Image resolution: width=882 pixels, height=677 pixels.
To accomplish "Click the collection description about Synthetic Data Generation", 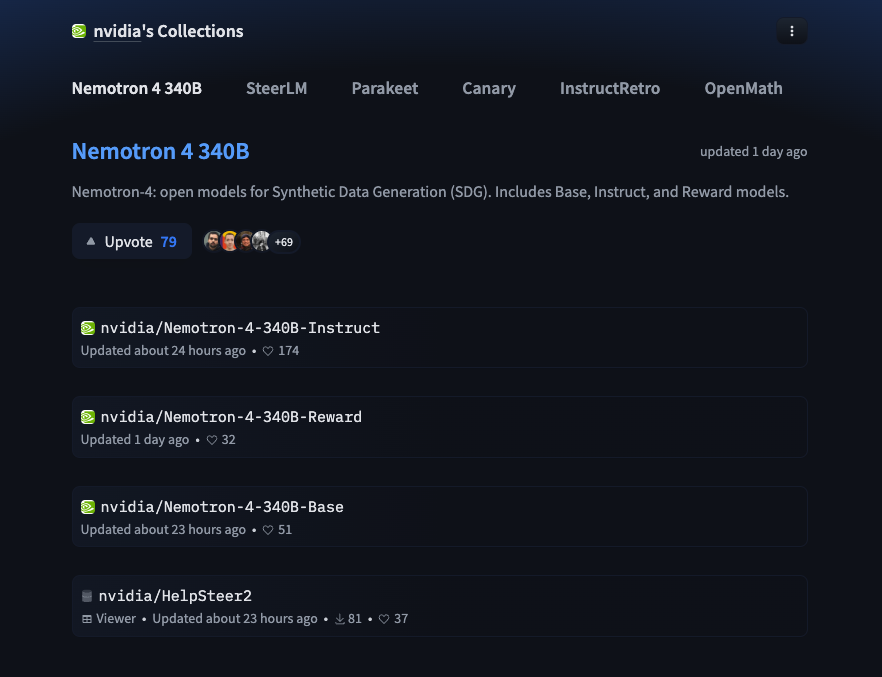I will 430,192.
